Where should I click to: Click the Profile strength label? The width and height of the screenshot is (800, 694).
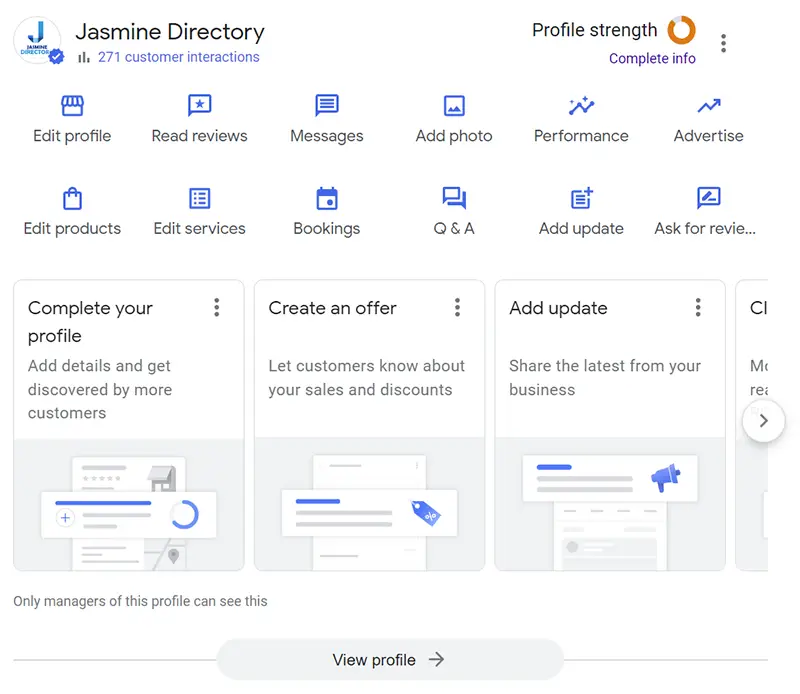pos(594,30)
